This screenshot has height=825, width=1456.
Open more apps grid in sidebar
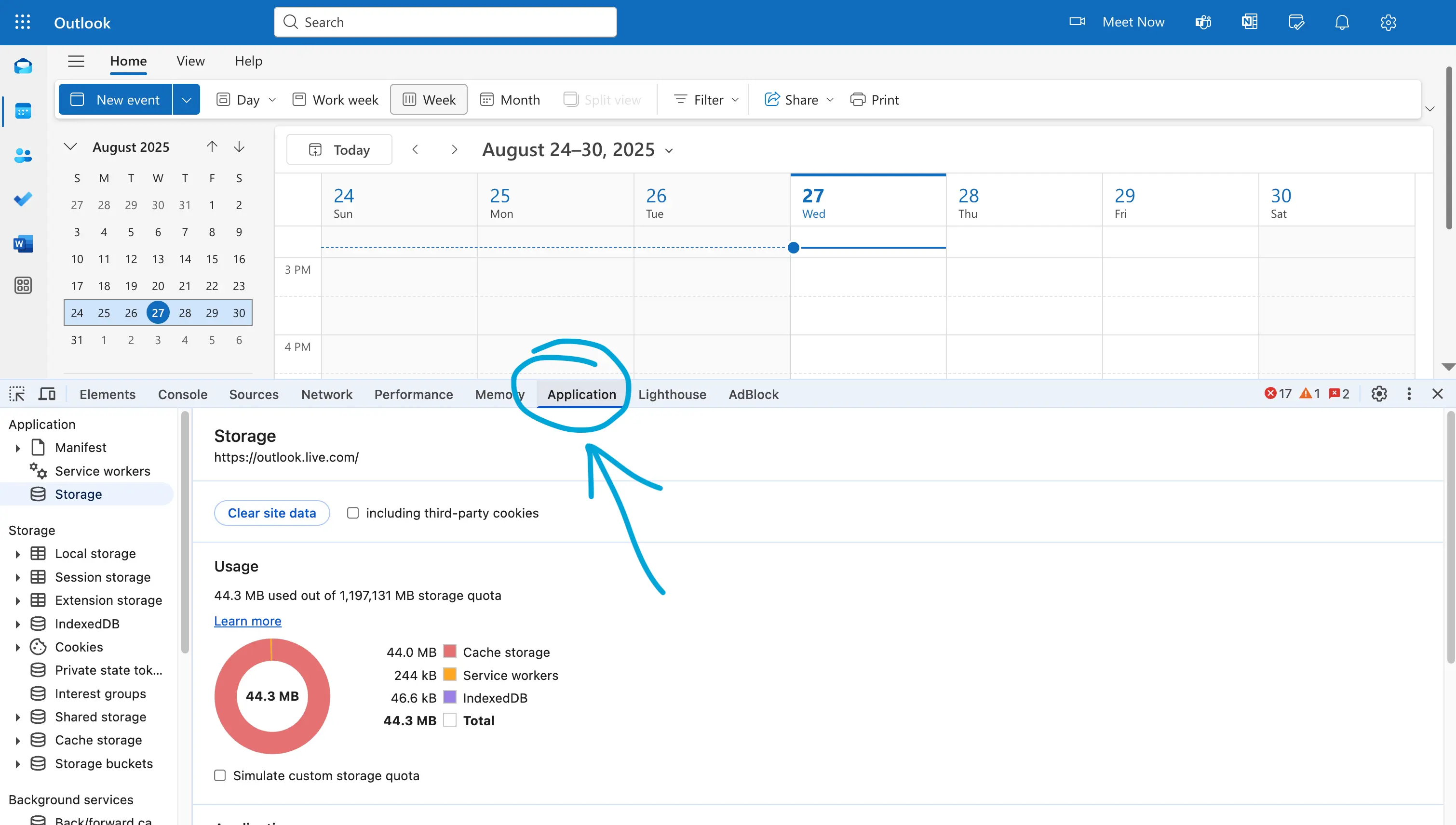pyautogui.click(x=23, y=285)
